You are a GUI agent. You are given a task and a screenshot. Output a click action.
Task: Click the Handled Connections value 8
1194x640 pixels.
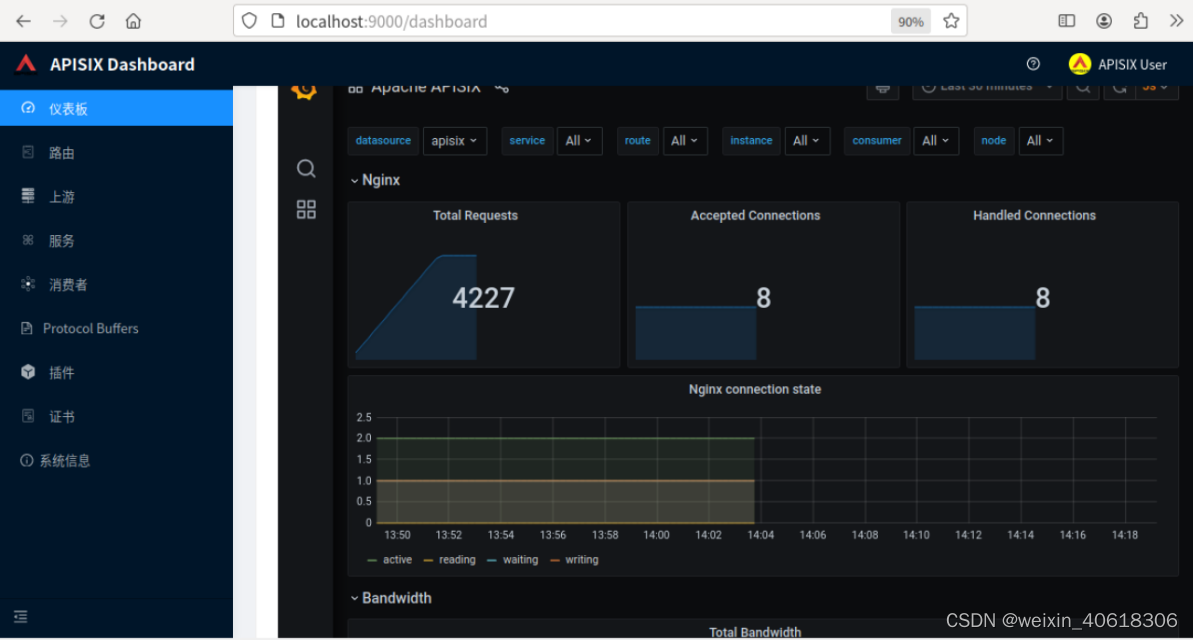tap(1042, 298)
